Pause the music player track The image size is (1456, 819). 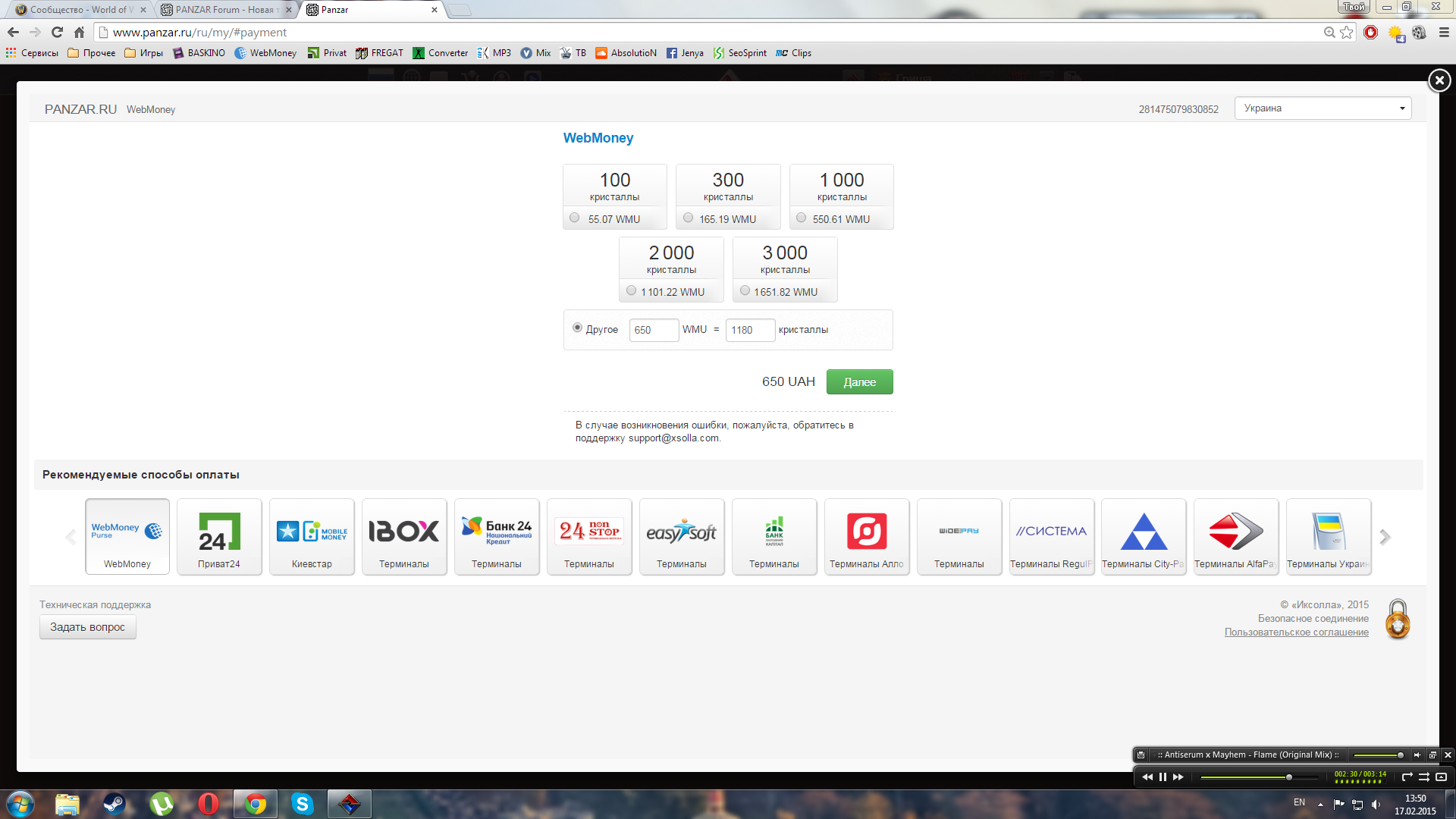coord(1163,777)
